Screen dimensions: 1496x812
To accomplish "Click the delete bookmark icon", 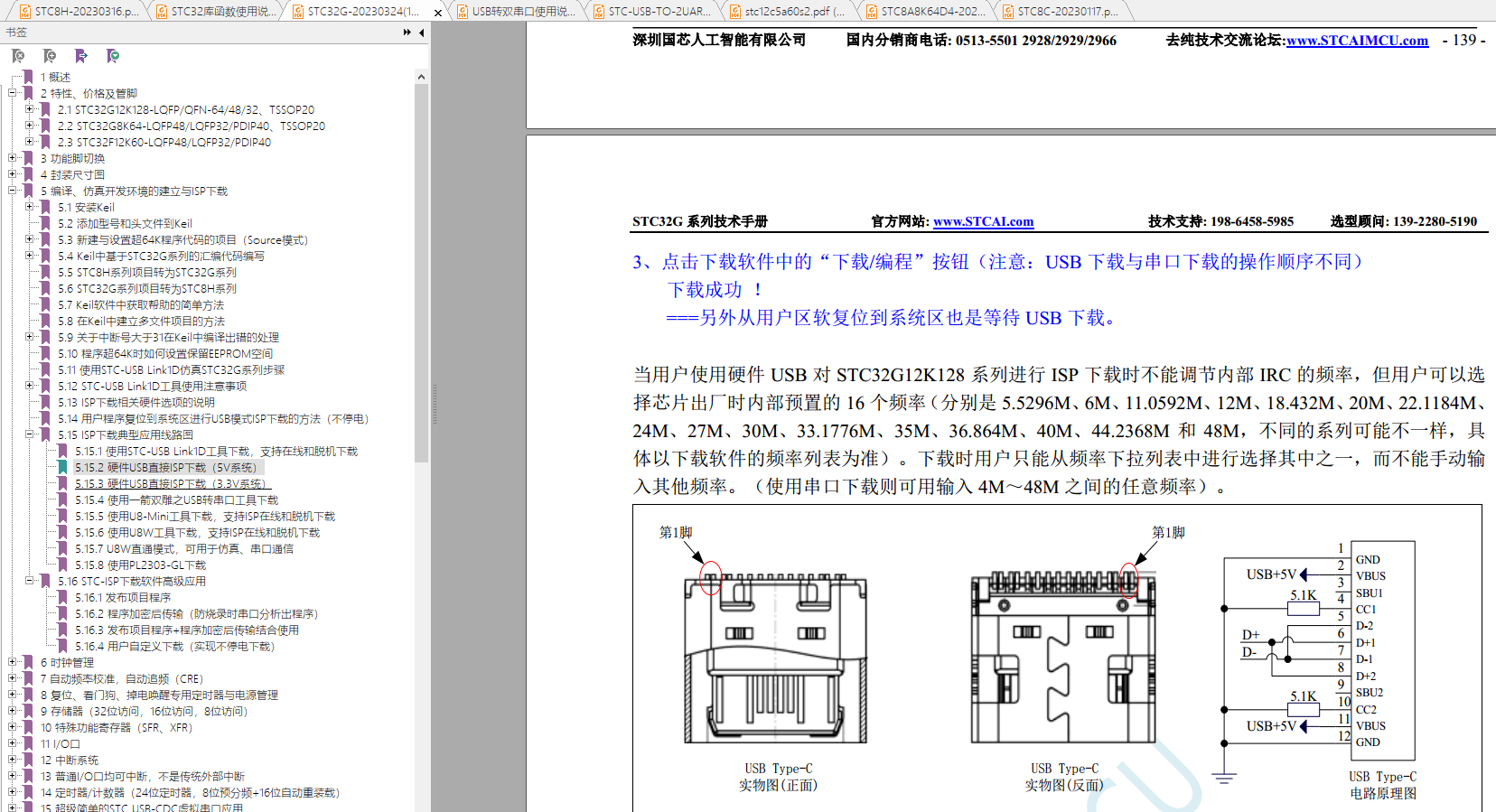I will [18, 56].
